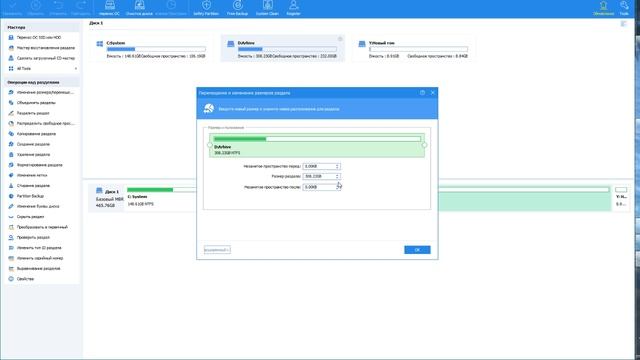Toggle the disk view icon at top right
The height and width of the screenshot is (360, 640).
pos(623,24)
